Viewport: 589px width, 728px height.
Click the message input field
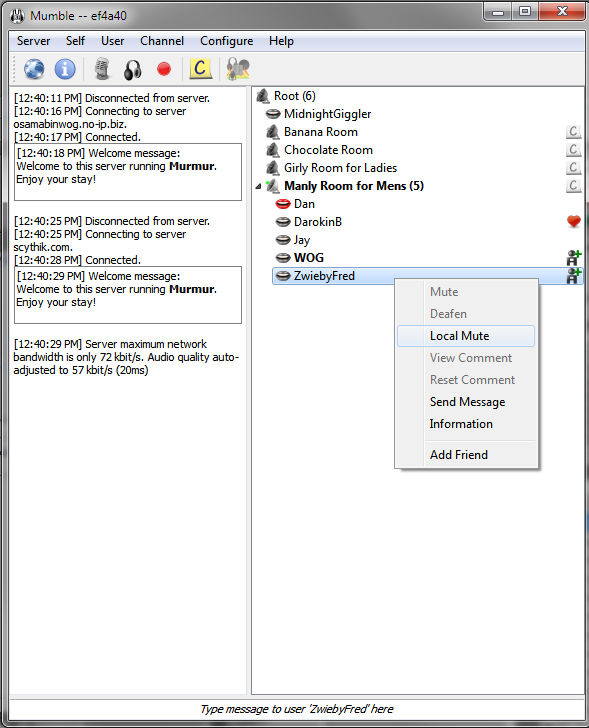(x=297, y=709)
